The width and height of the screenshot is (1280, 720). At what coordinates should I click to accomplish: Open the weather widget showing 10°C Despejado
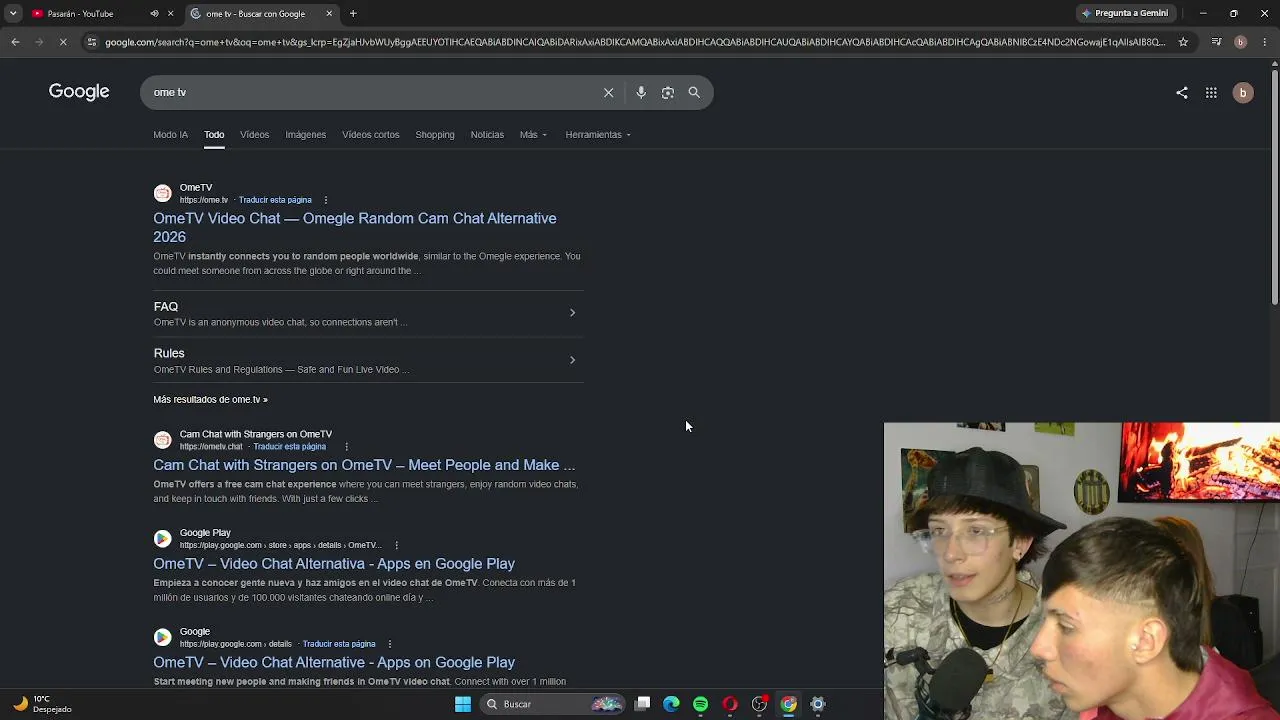click(x=41, y=704)
